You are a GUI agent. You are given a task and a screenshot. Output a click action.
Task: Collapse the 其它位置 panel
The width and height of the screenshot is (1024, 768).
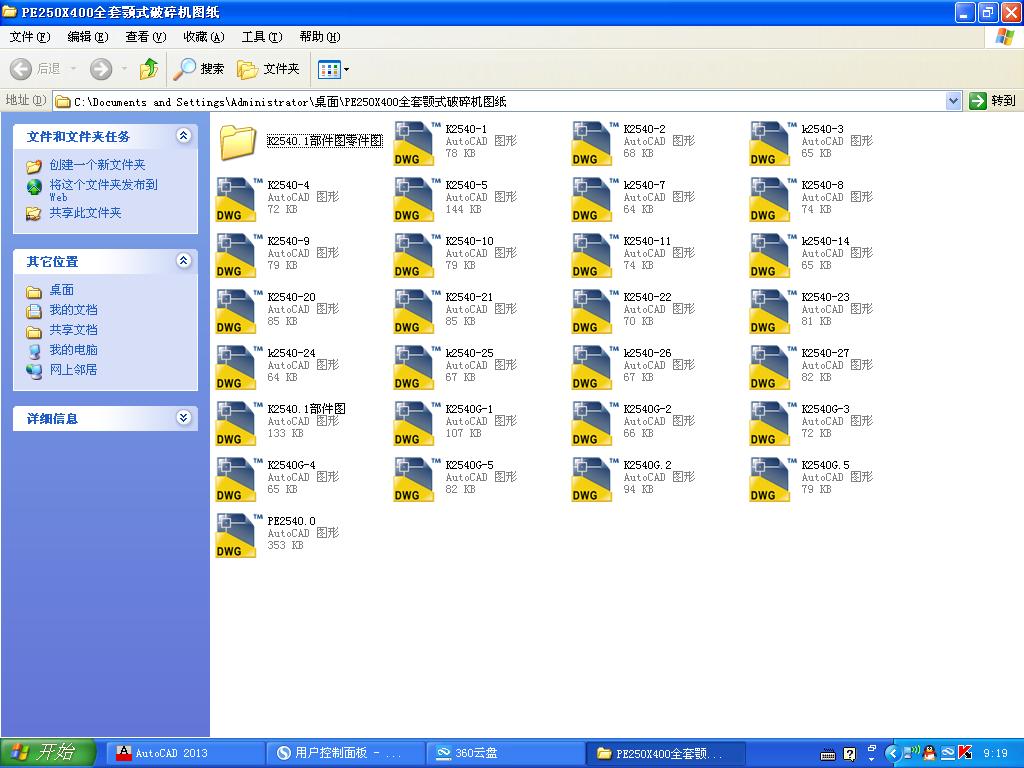point(183,261)
